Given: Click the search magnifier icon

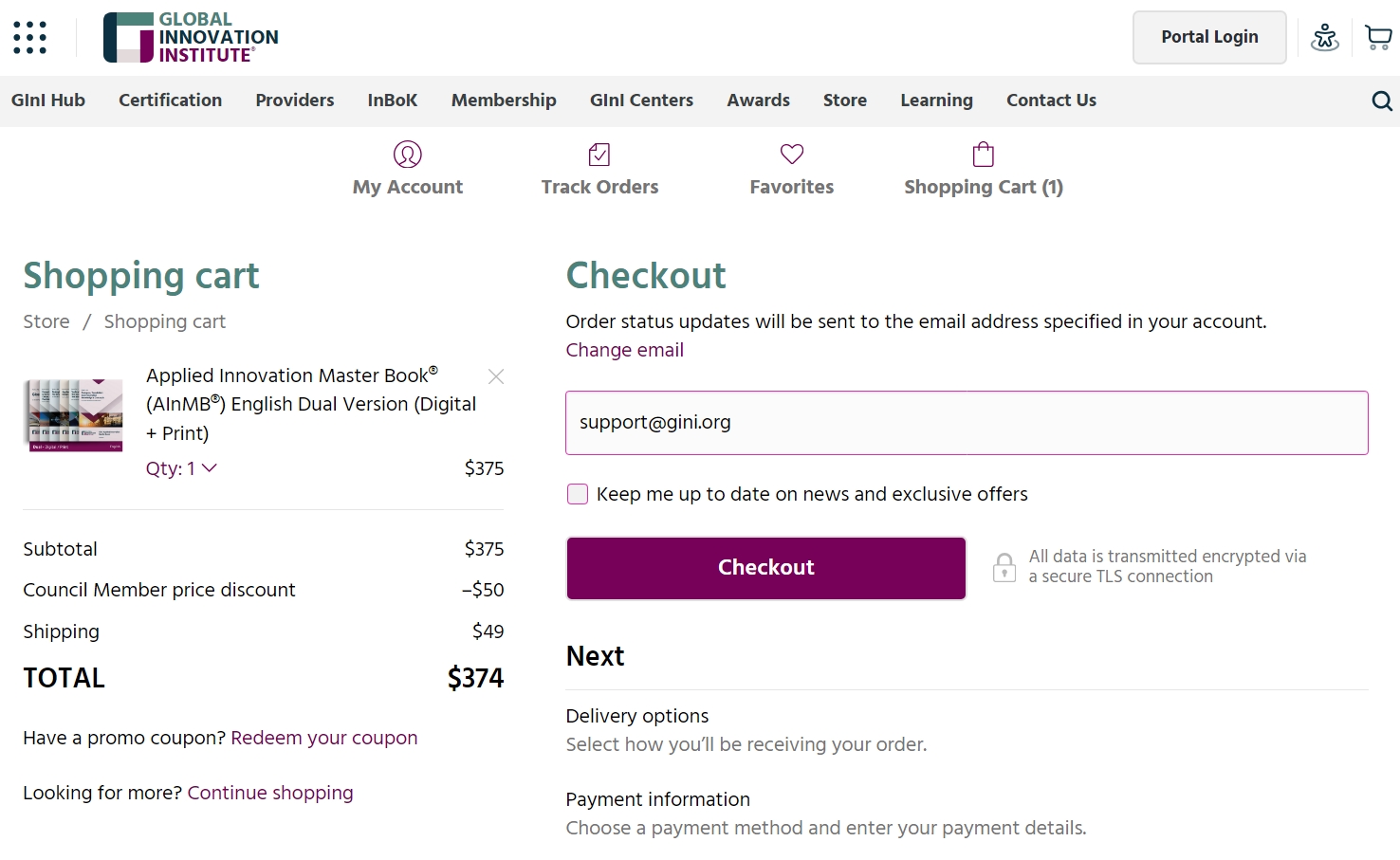Looking at the screenshot, I should 1382,101.
